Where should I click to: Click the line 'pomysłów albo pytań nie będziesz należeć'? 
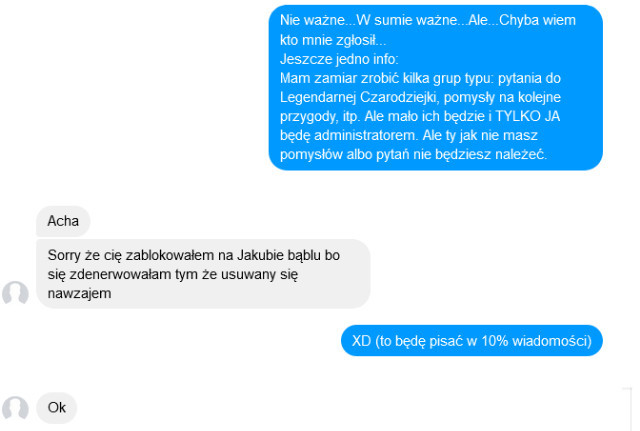click(413, 154)
